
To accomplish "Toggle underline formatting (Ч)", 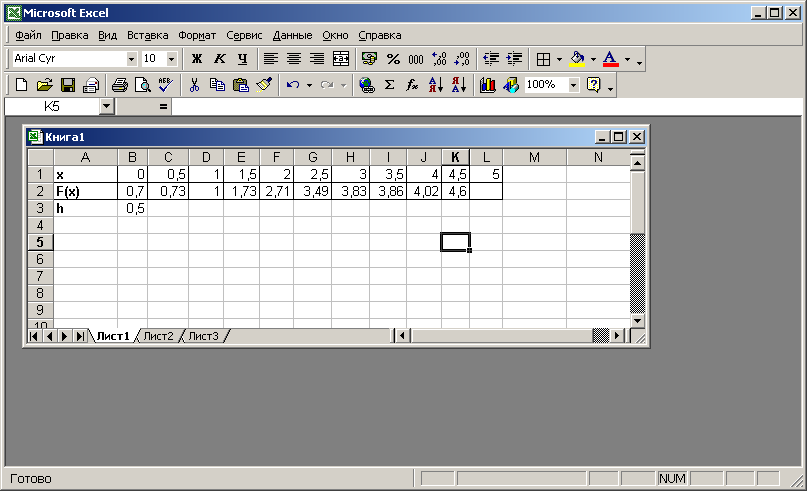I will click(x=242, y=59).
